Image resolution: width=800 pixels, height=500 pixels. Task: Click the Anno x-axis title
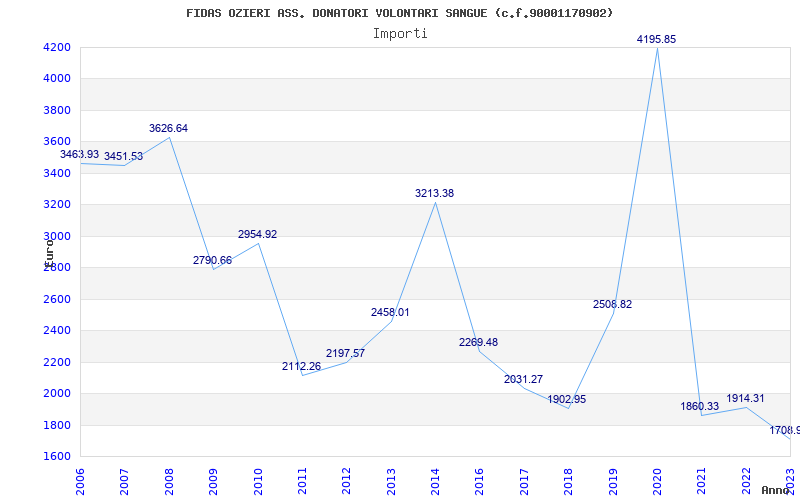point(775,490)
